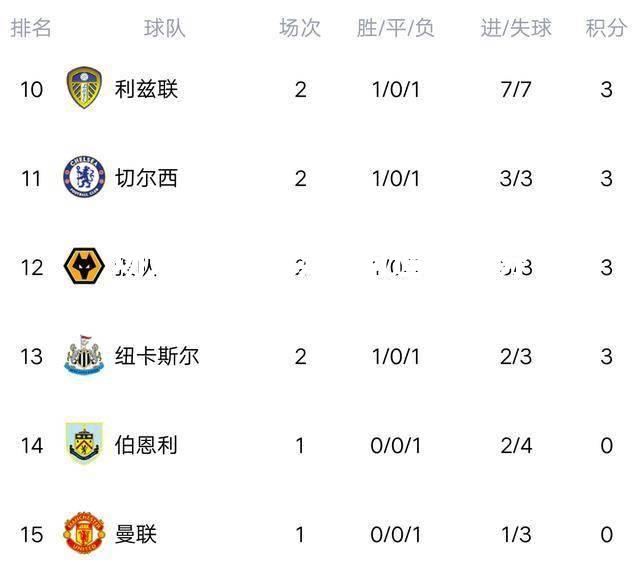Open 伯恩利 team details
The height and width of the screenshot is (584, 640).
click(x=146, y=445)
